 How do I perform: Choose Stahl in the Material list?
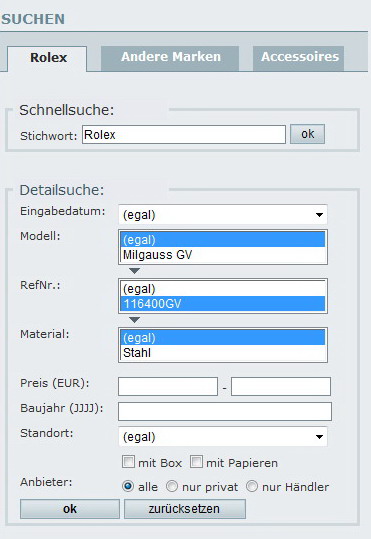223,353
